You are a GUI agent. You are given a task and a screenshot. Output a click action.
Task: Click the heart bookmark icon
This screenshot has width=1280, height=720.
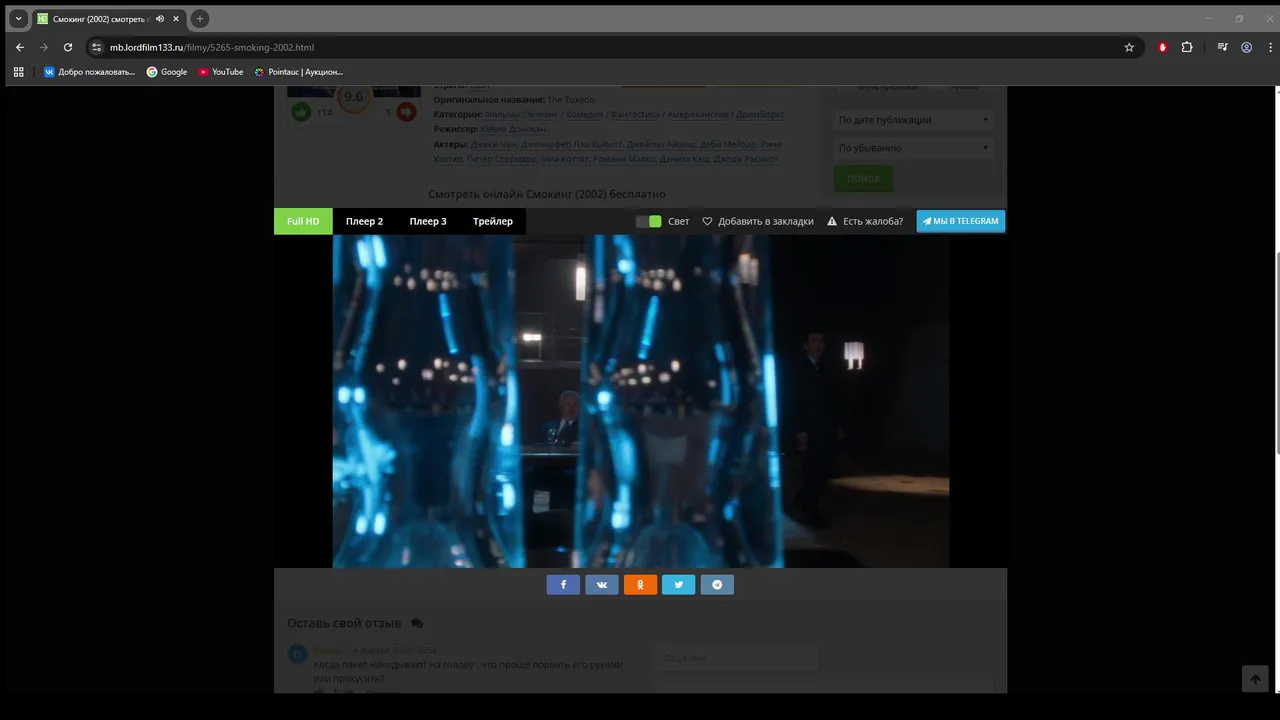point(707,221)
